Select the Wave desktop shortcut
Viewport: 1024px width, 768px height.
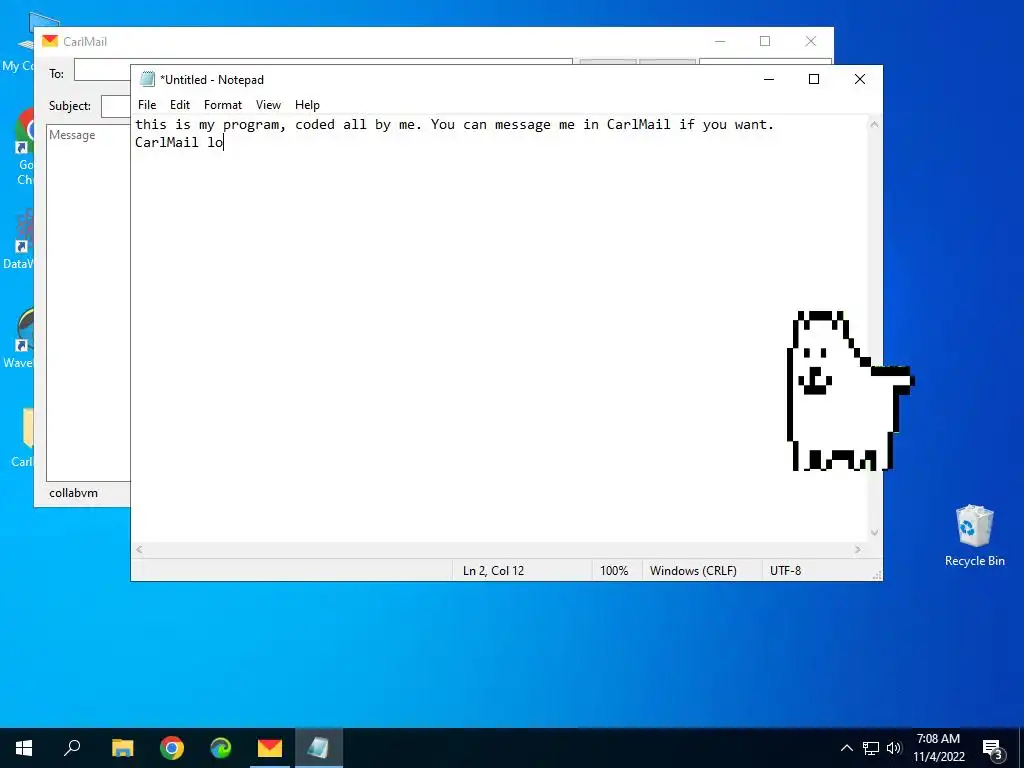20,340
